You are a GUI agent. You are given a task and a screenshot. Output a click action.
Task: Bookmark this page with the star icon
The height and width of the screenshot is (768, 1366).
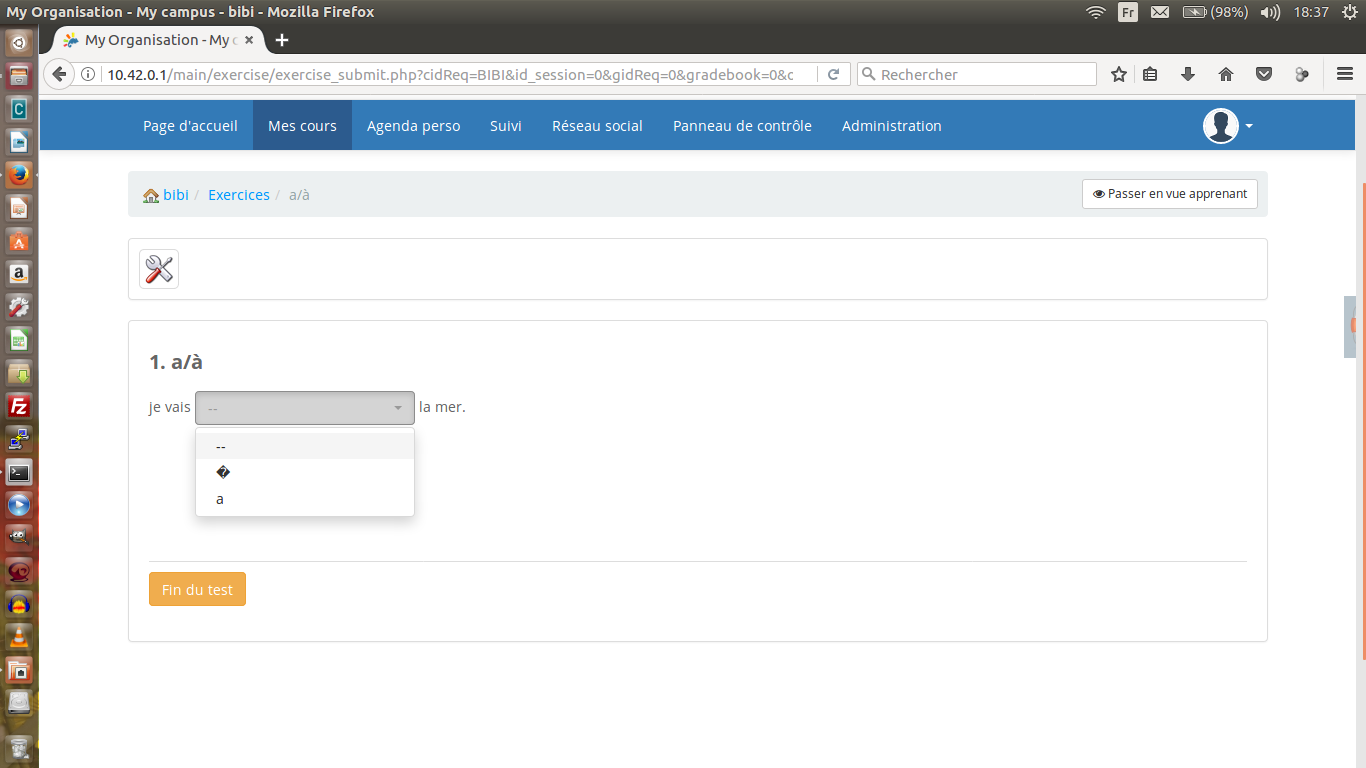click(x=1118, y=74)
